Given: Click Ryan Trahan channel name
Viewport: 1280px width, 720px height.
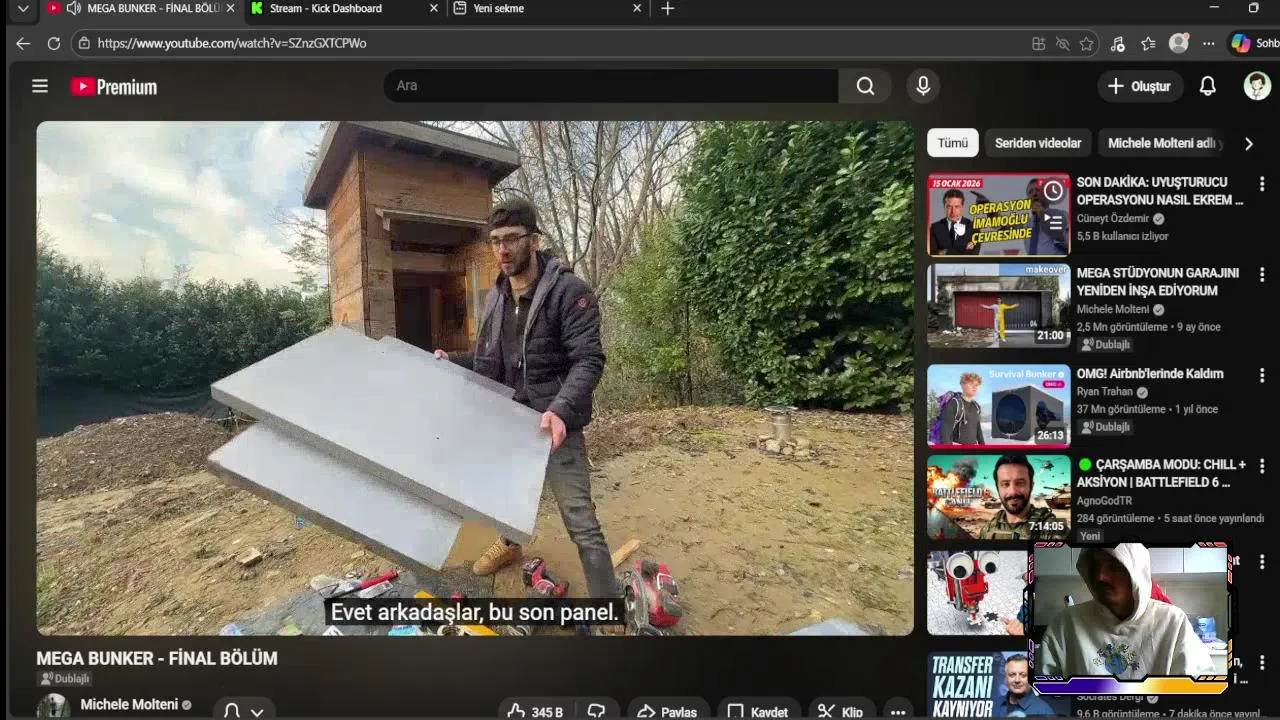Looking at the screenshot, I should point(1105,392).
